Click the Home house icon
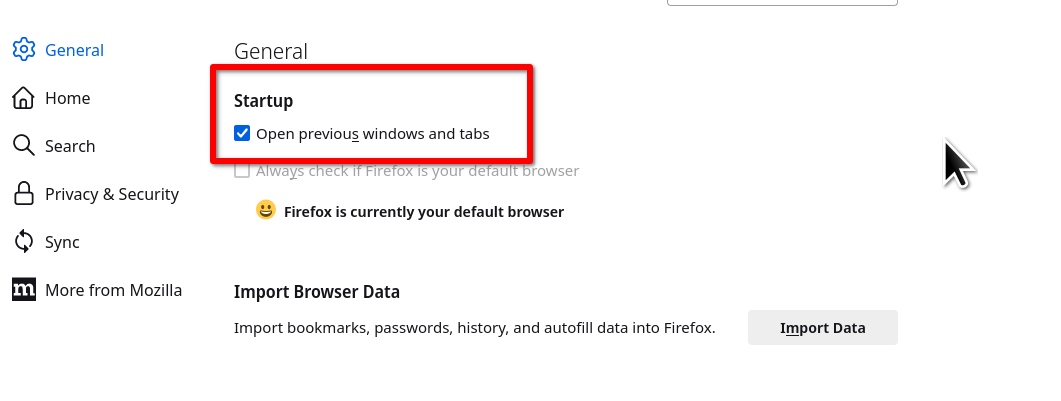This screenshot has height=401, width=1061. click(x=24, y=98)
